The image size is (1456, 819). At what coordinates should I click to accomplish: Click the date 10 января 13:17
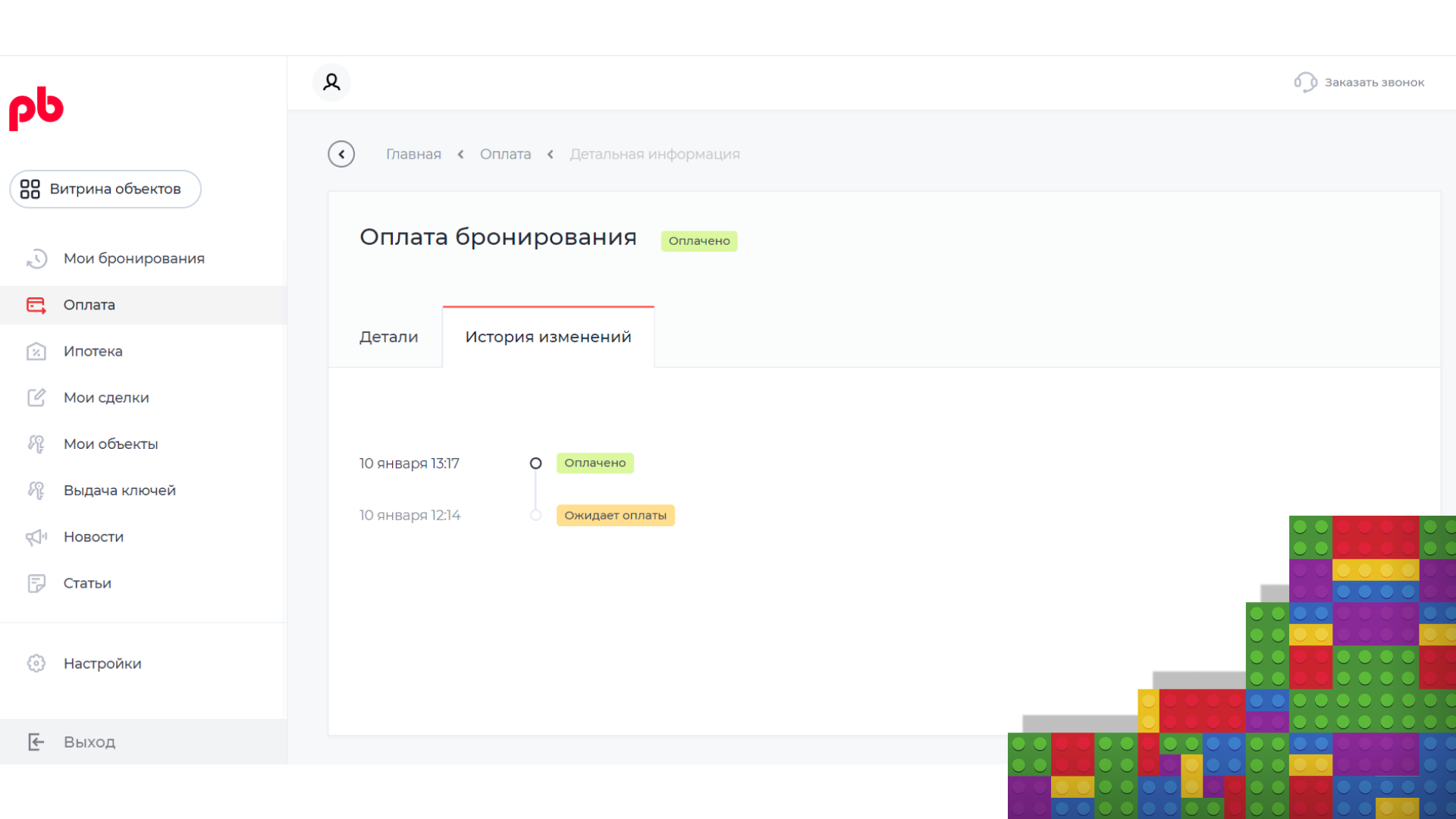(x=409, y=463)
